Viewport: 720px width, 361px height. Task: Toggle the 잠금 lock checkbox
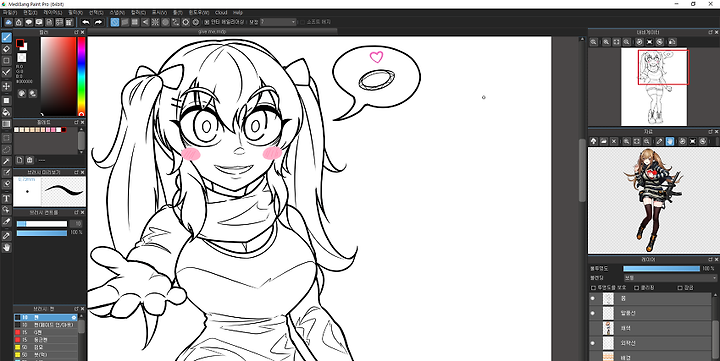(680, 288)
